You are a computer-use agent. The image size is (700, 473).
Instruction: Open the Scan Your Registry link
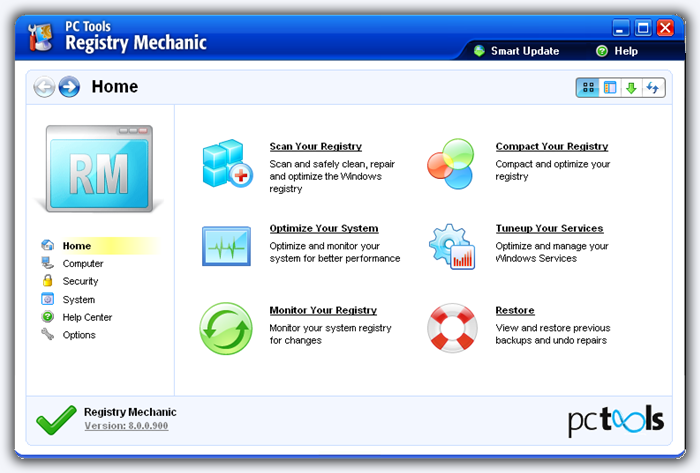[x=316, y=146]
